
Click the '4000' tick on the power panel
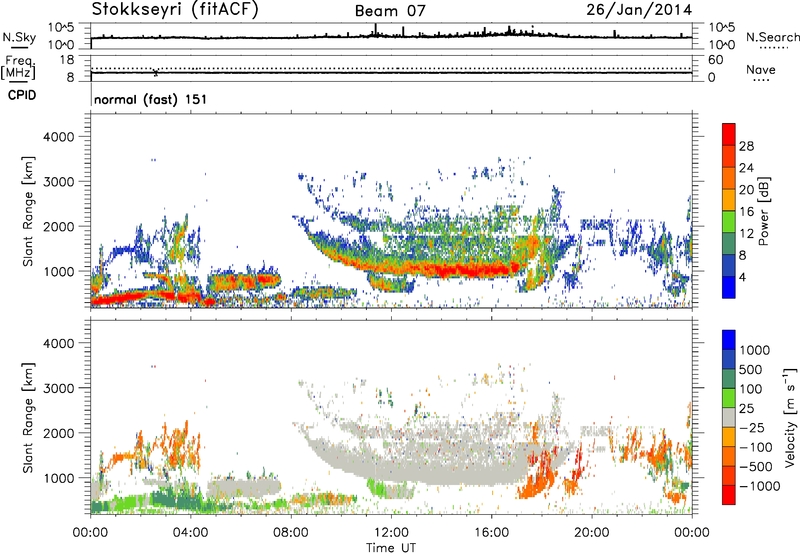coord(58,137)
